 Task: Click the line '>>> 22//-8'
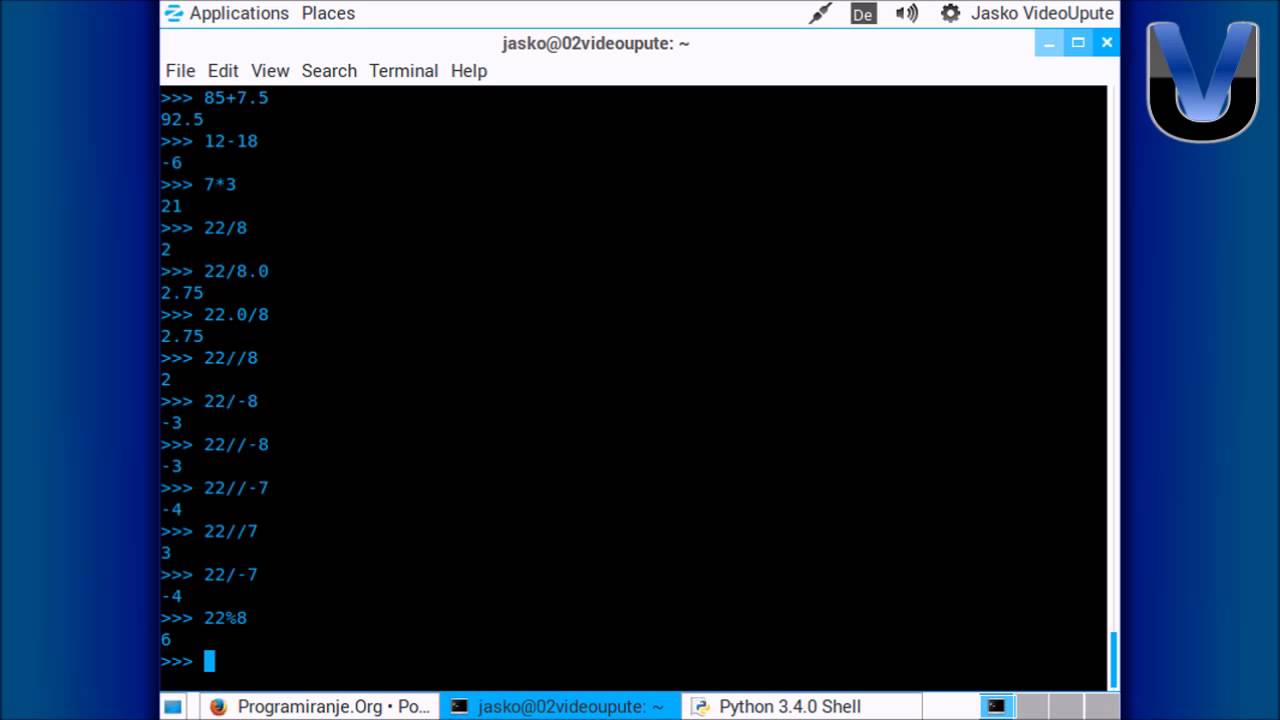coord(215,445)
